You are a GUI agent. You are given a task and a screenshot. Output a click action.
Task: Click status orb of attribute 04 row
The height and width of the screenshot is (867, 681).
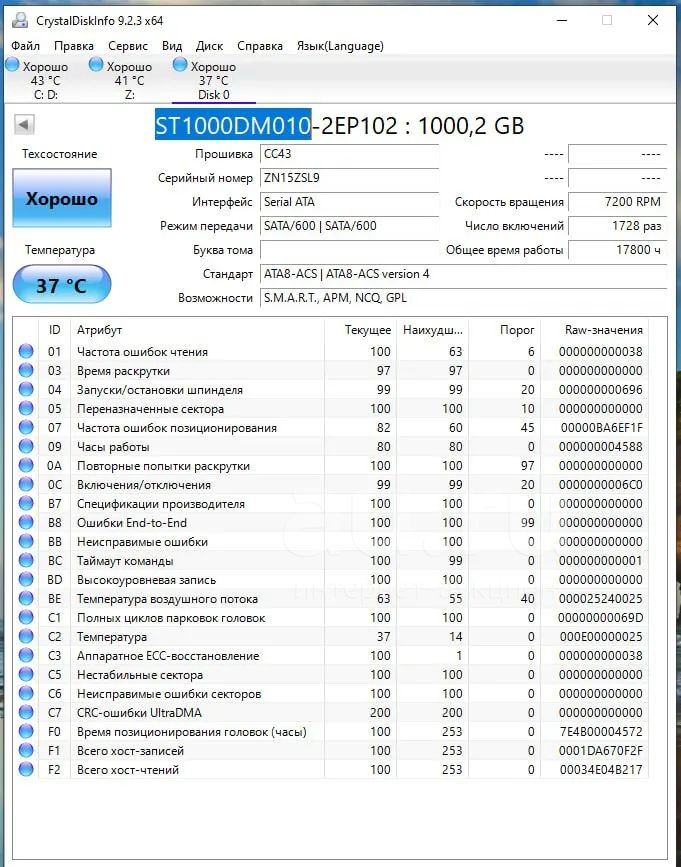coord(26,389)
